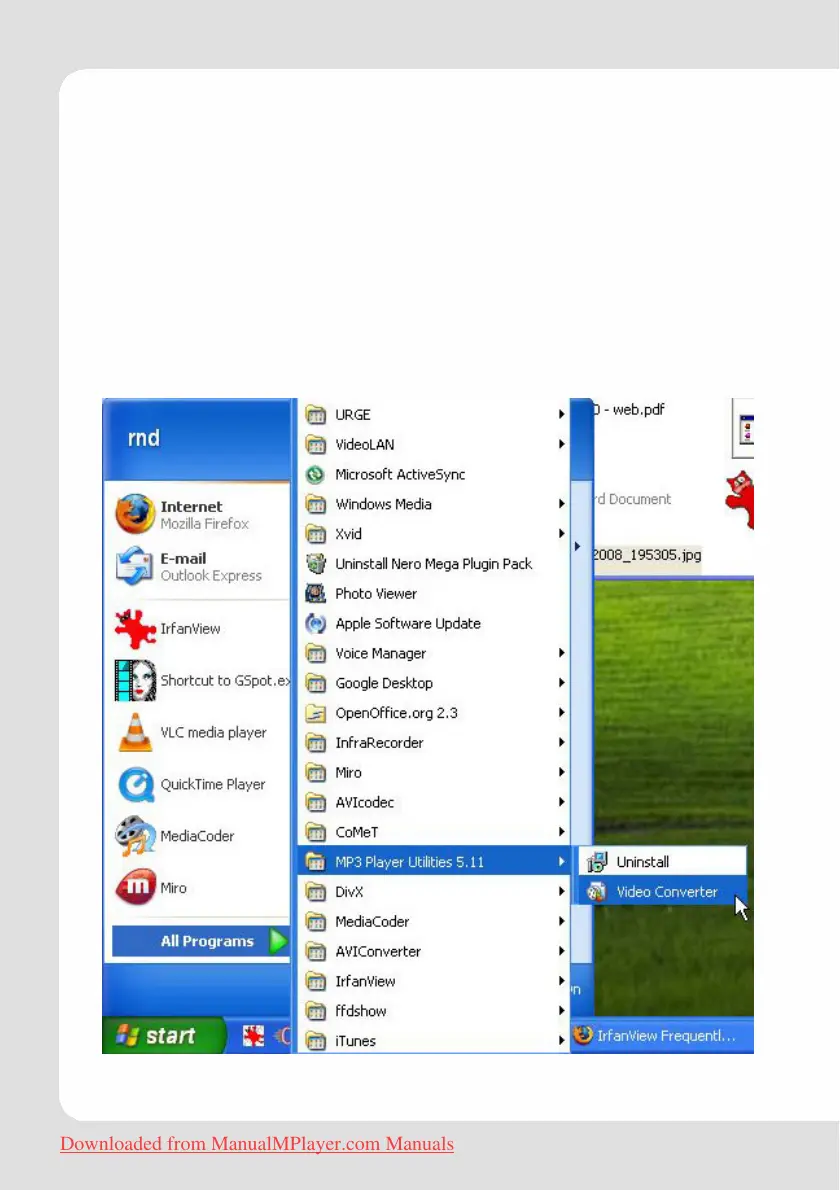Select Video Converter menu entry
The height and width of the screenshot is (1190, 840).
tap(662, 892)
